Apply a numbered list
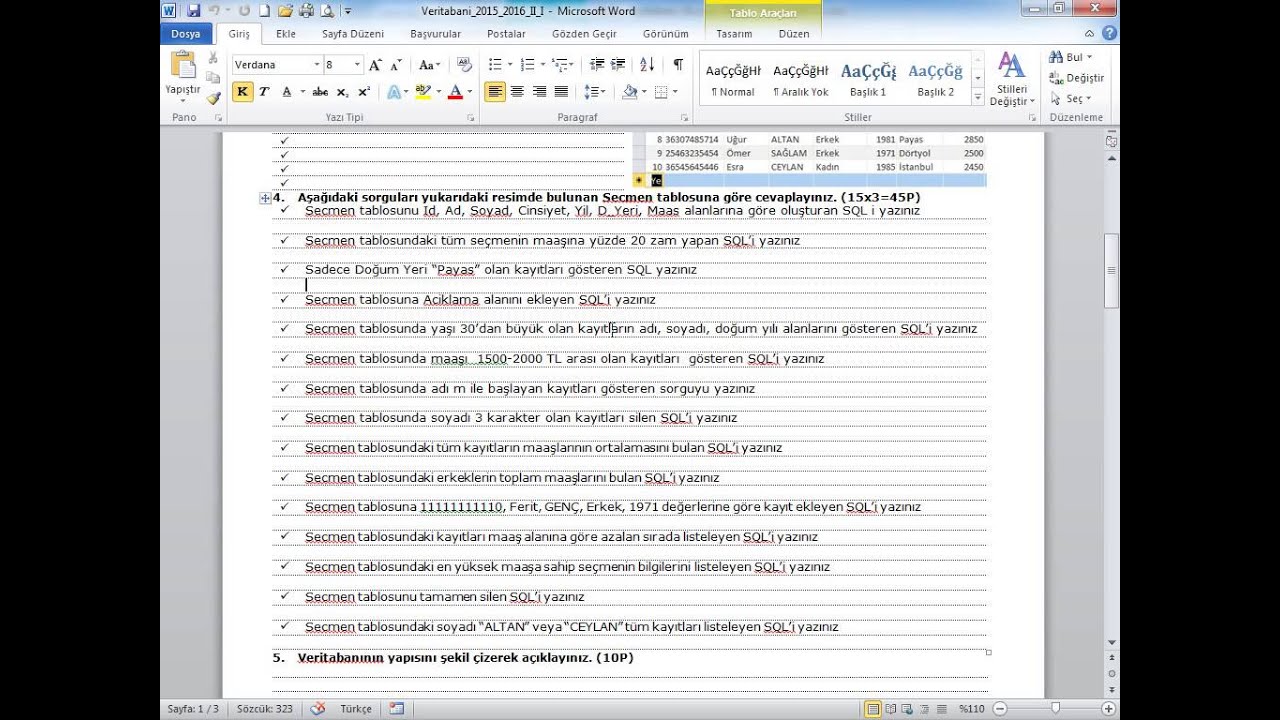This screenshot has height=720, width=1280. (x=527, y=64)
